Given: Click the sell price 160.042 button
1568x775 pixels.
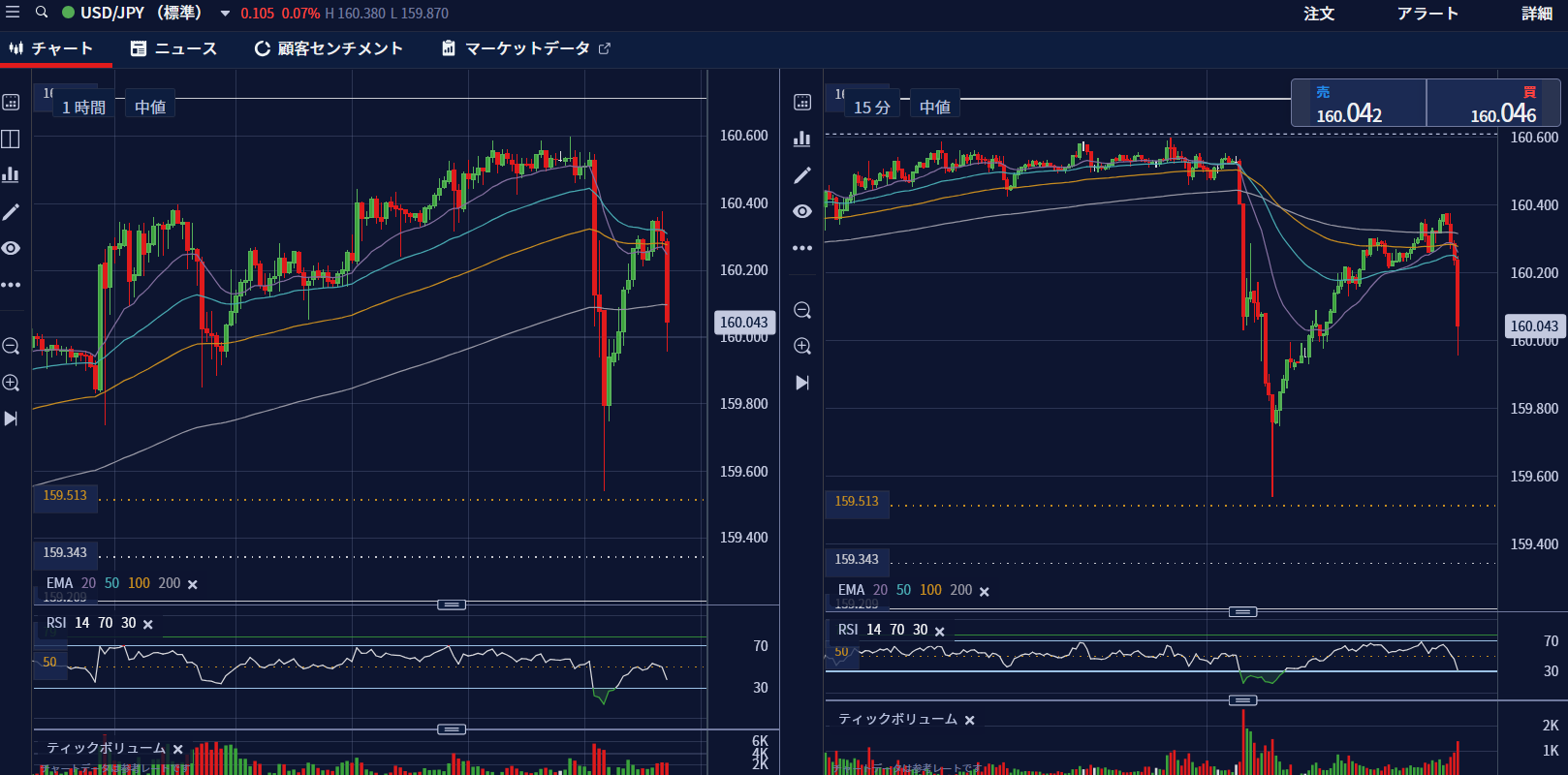Looking at the screenshot, I should click(1359, 103).
